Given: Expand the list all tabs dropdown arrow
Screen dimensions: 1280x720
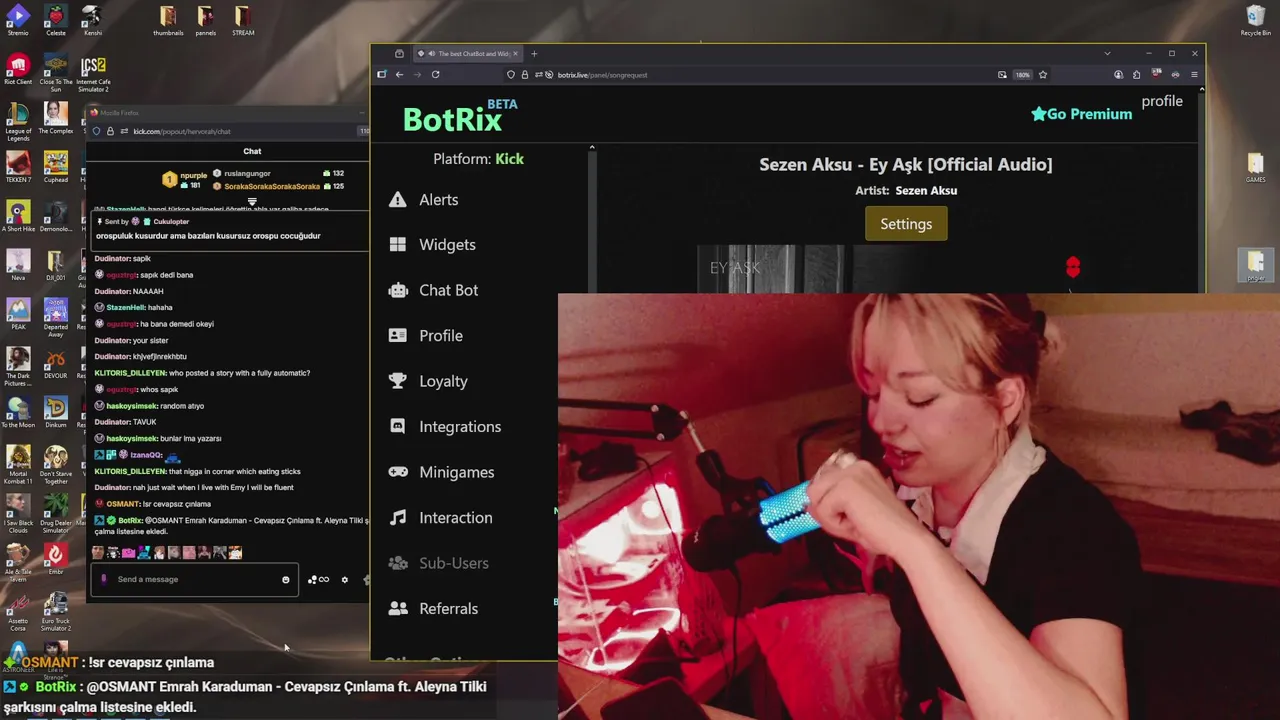Looking at the screenshot, I should (1107, 53).
